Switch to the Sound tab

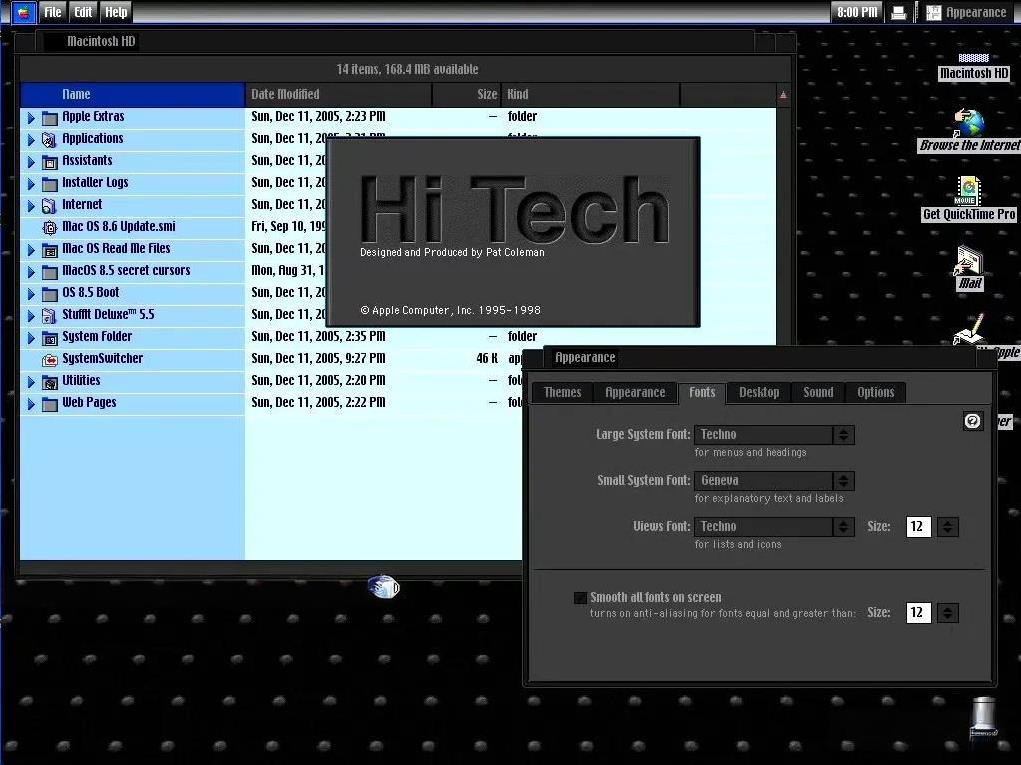tap(818, 392)
